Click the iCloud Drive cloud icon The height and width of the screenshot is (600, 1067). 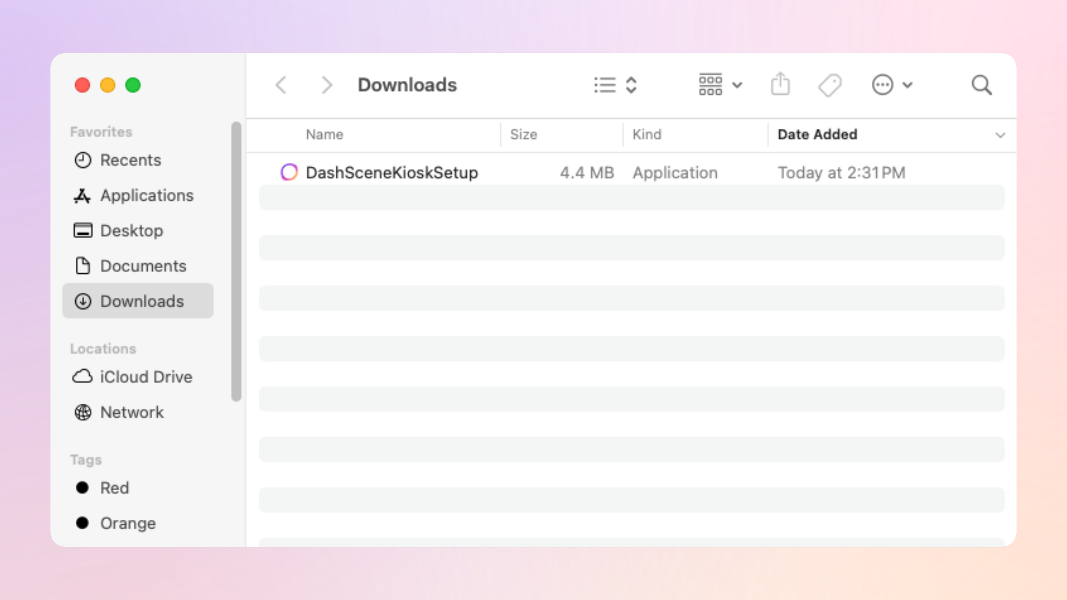pos(82,376)
